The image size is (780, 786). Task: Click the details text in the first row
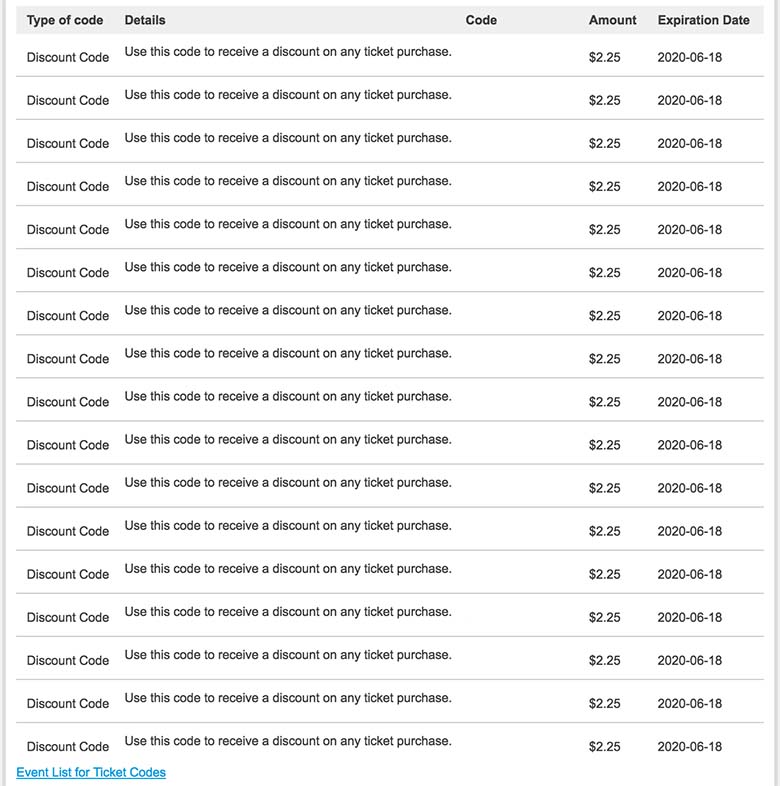pos(288,52)
